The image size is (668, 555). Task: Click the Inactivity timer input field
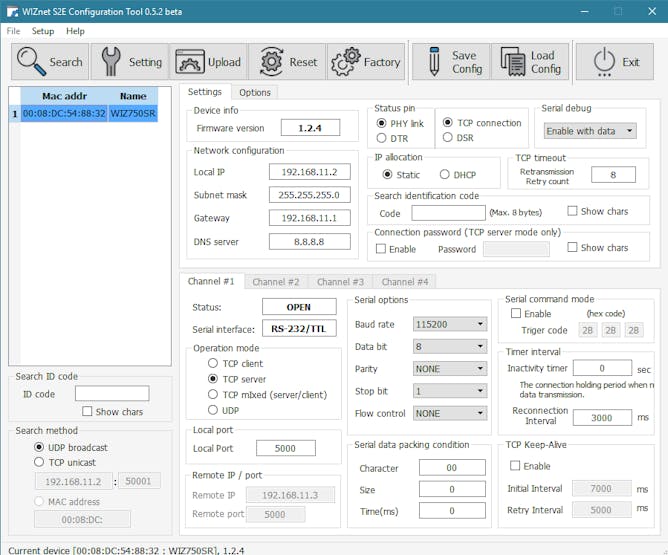pos(602,368)
